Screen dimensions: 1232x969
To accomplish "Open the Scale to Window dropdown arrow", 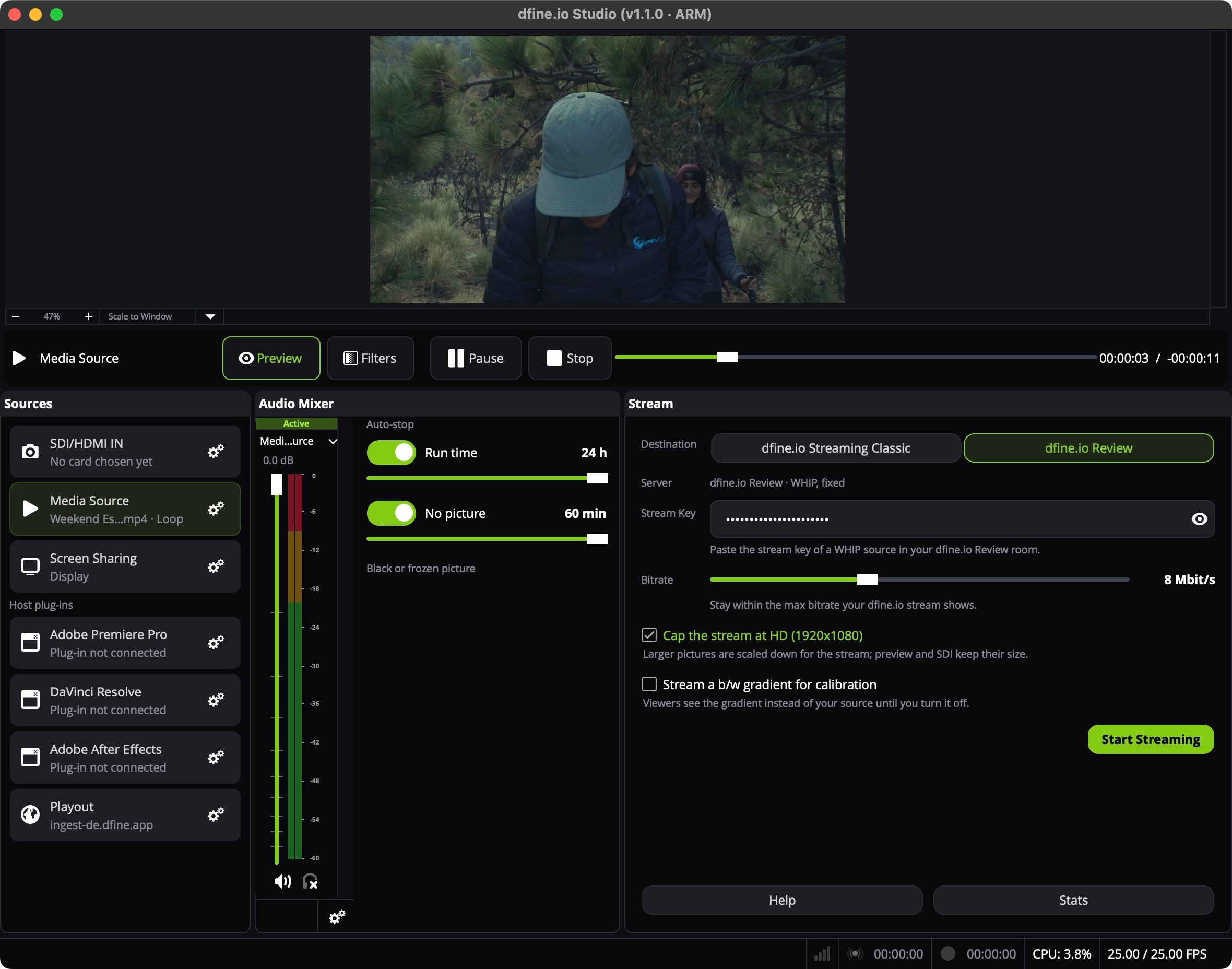I will click(x=210, y=316).
